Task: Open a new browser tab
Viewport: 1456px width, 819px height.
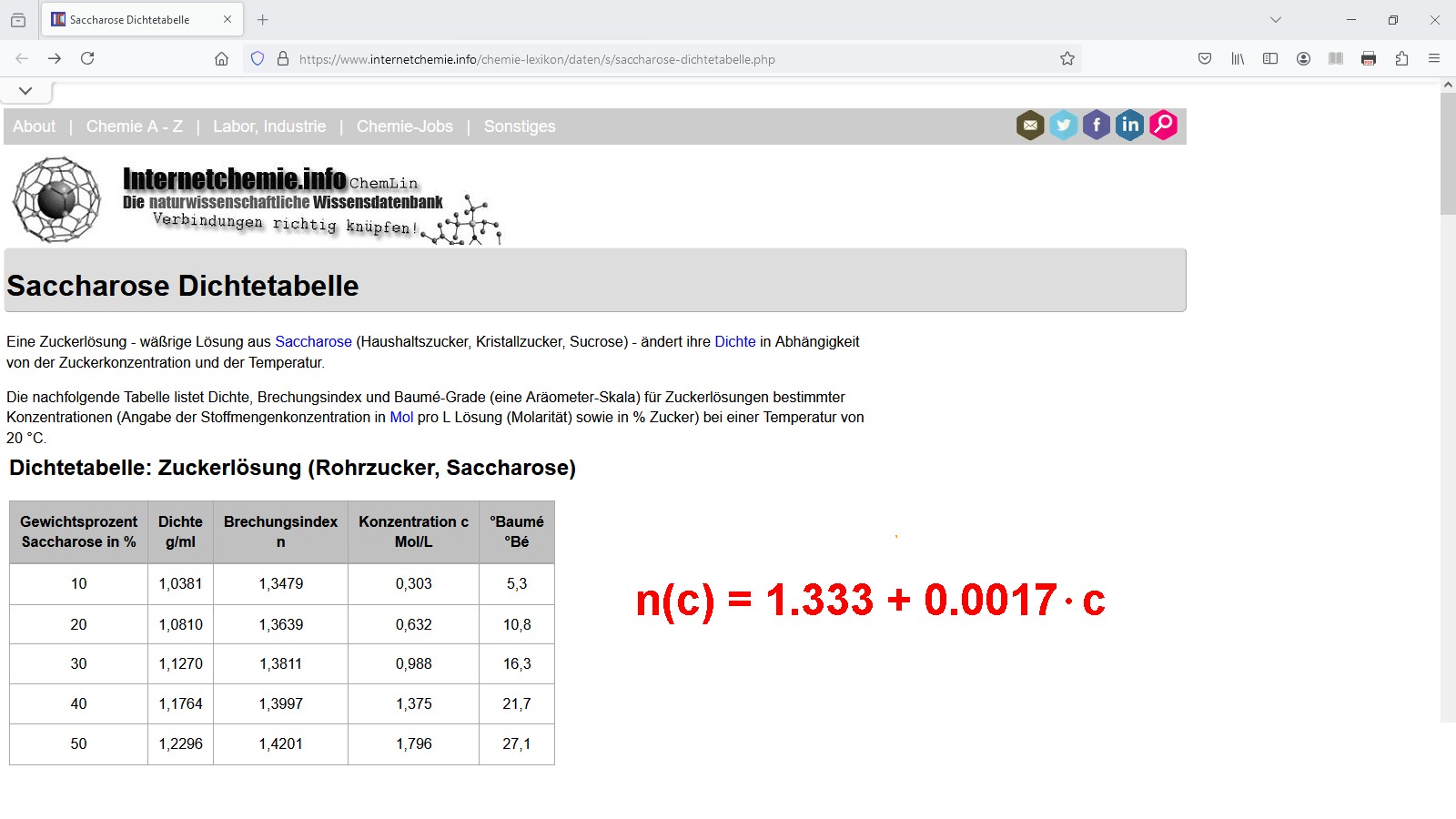Action: coord(263,19)
